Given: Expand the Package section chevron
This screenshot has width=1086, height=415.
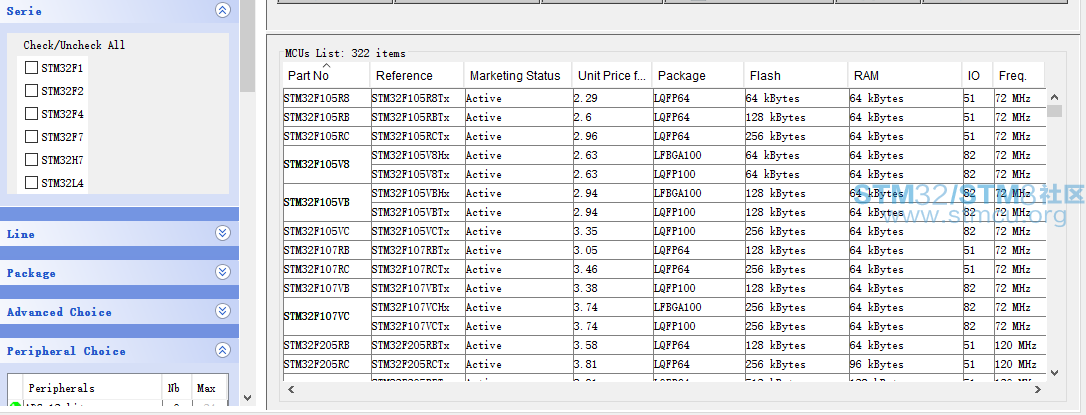Looking at the screenshot, I should 222,272.
